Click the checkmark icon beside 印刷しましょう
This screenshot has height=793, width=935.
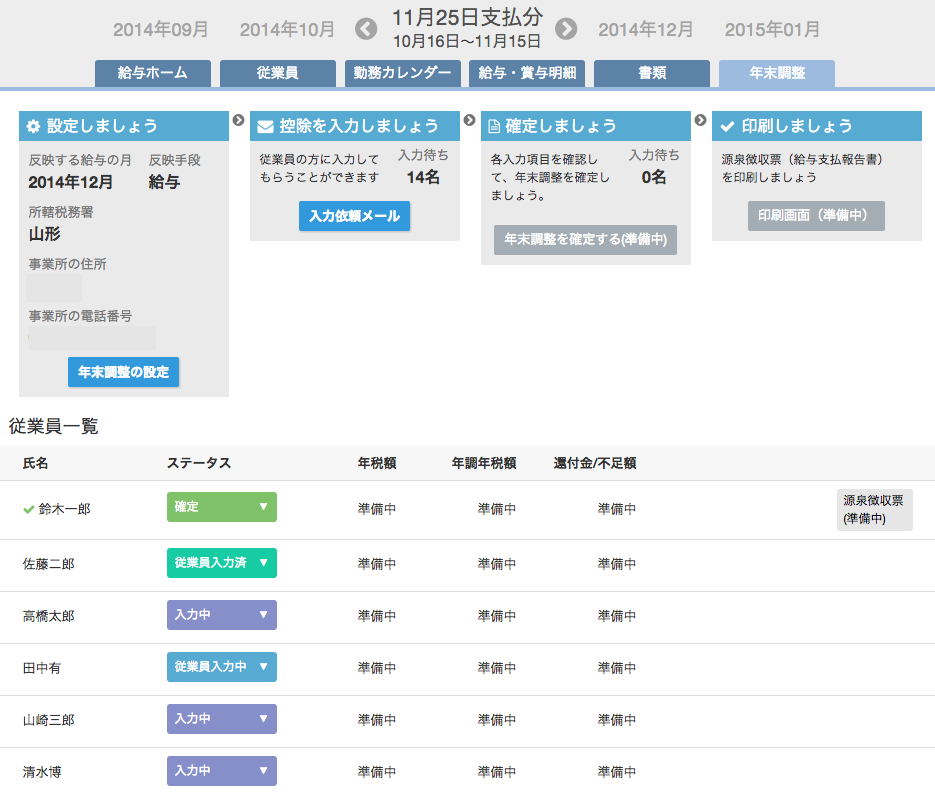point(727,126)
